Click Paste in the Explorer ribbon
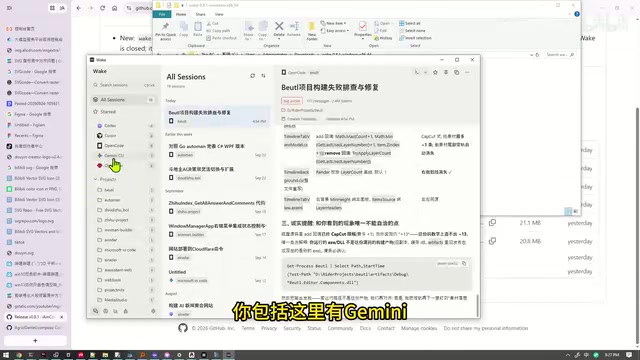The width and height of the screenshot is (640, 360). pos(198,29)
